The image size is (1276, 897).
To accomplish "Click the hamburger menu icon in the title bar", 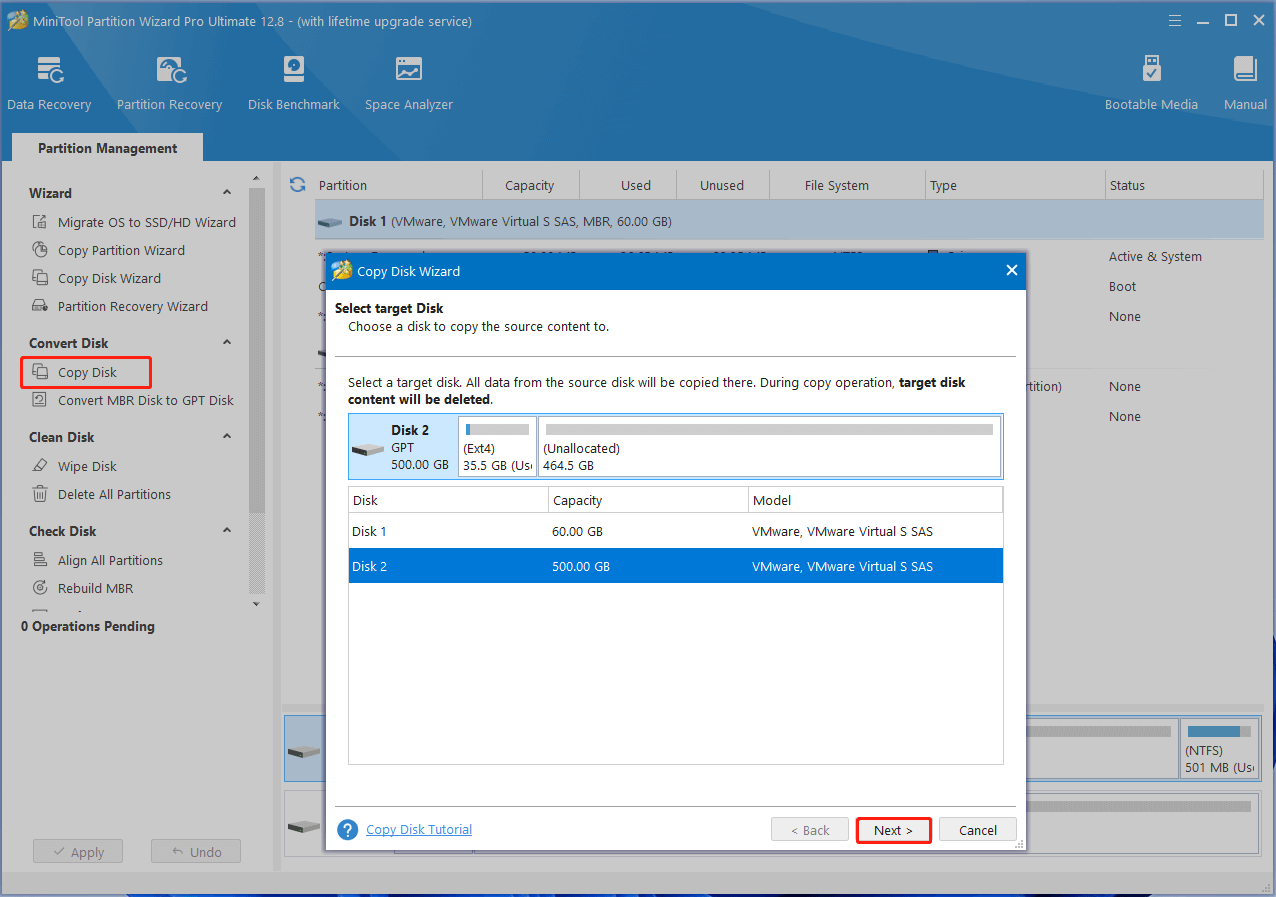I will (x=1177, y=21).
